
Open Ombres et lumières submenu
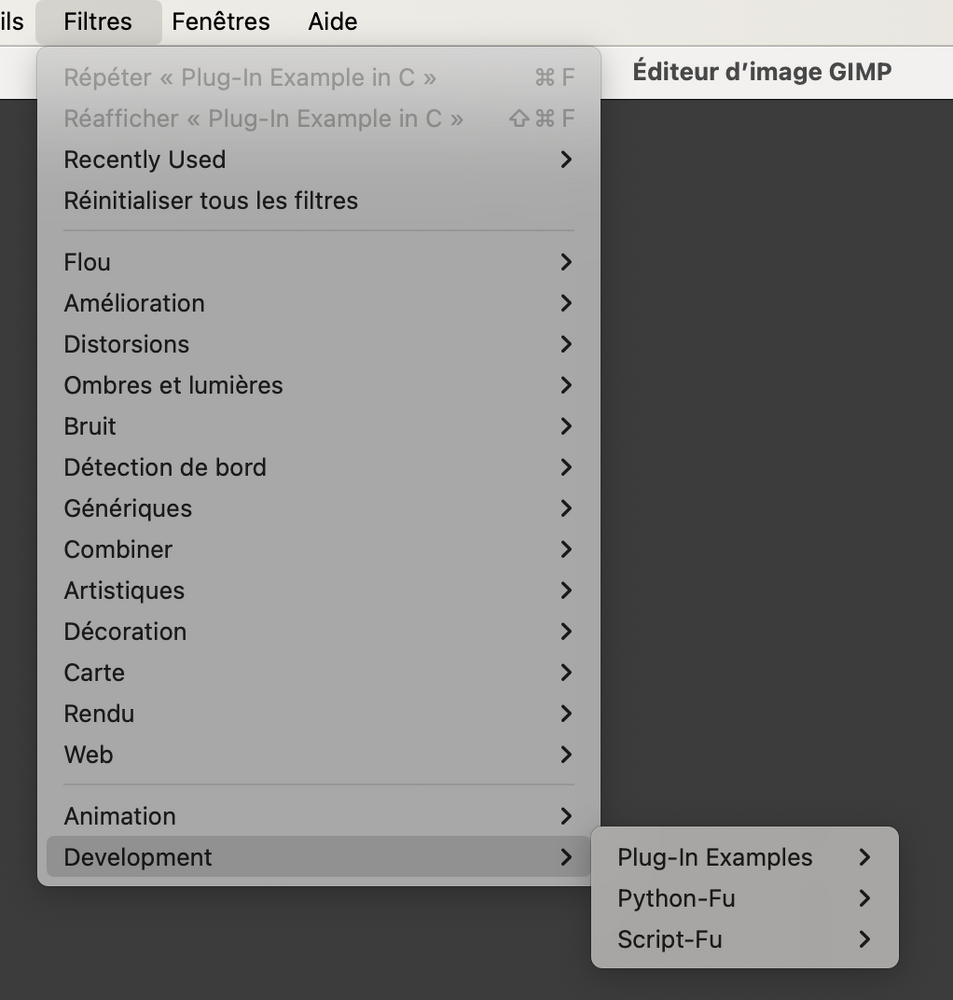tap(173, 385)
